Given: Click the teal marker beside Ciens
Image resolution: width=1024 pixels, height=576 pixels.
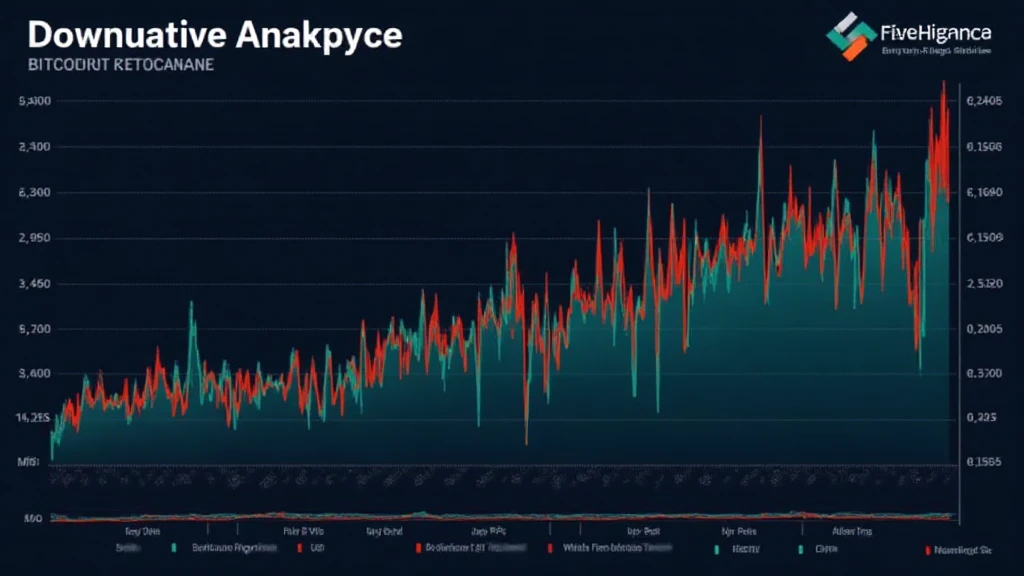Looking at the screenshot, I should (x=802, y=549).
